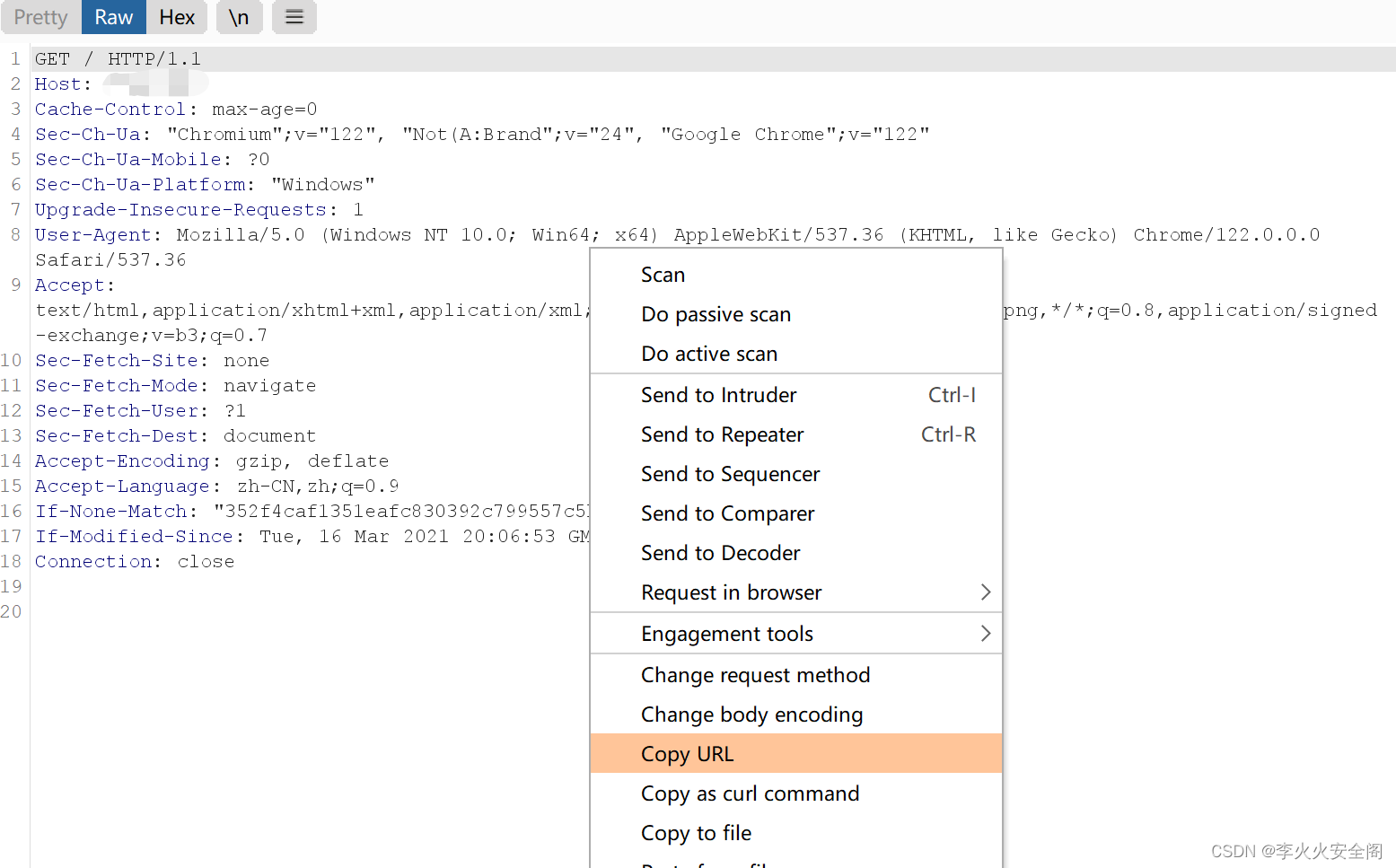Click the zh-CN,zh;q=0.9 value
Screen dimensions: 1396x868
tap(318, 487)
